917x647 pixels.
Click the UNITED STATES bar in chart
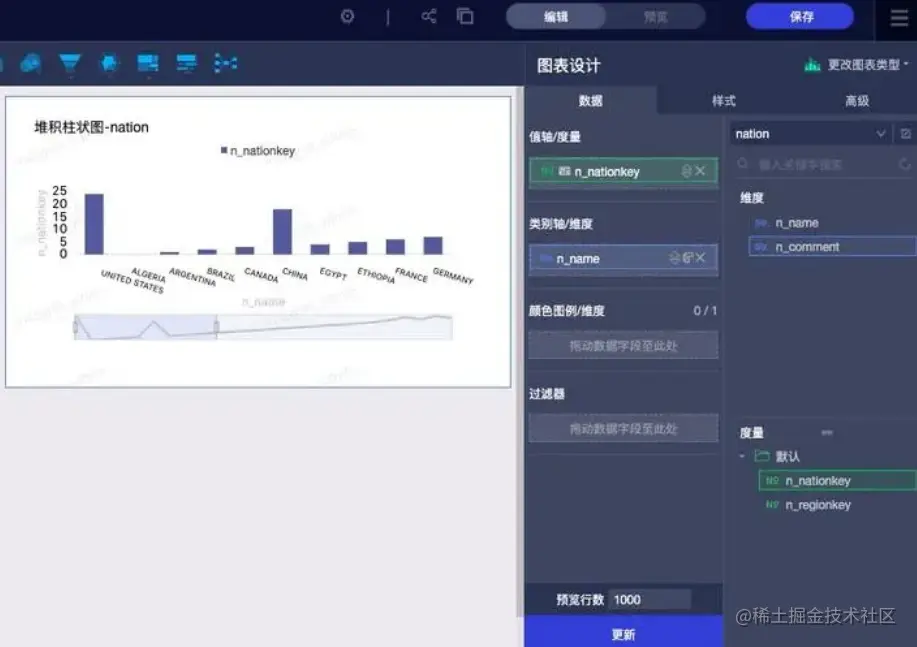[94, 224]
